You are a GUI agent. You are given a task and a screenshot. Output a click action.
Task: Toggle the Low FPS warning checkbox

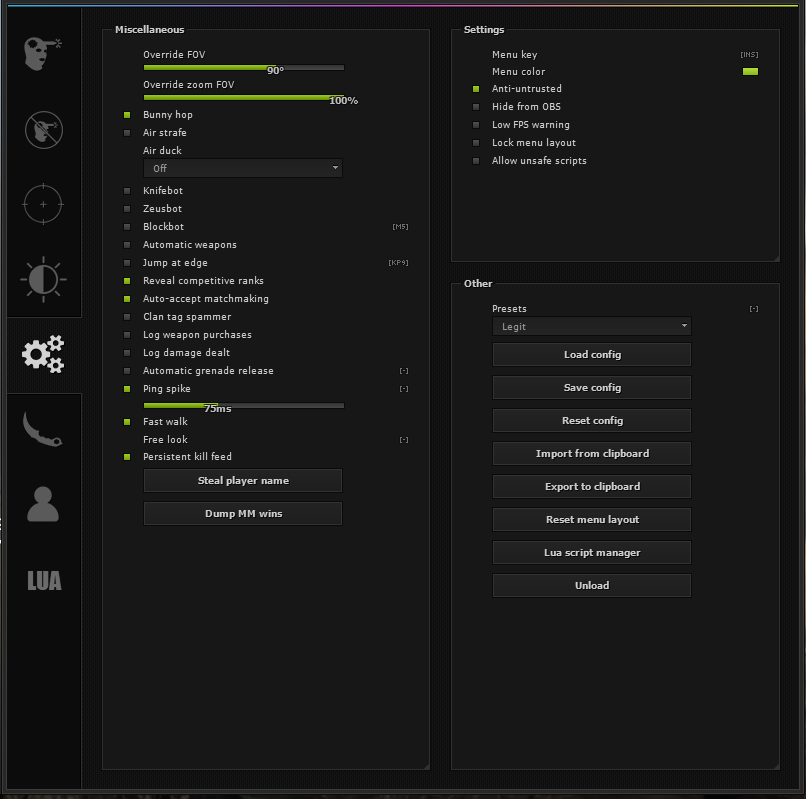pyautogui.click(x=476, y=125)
